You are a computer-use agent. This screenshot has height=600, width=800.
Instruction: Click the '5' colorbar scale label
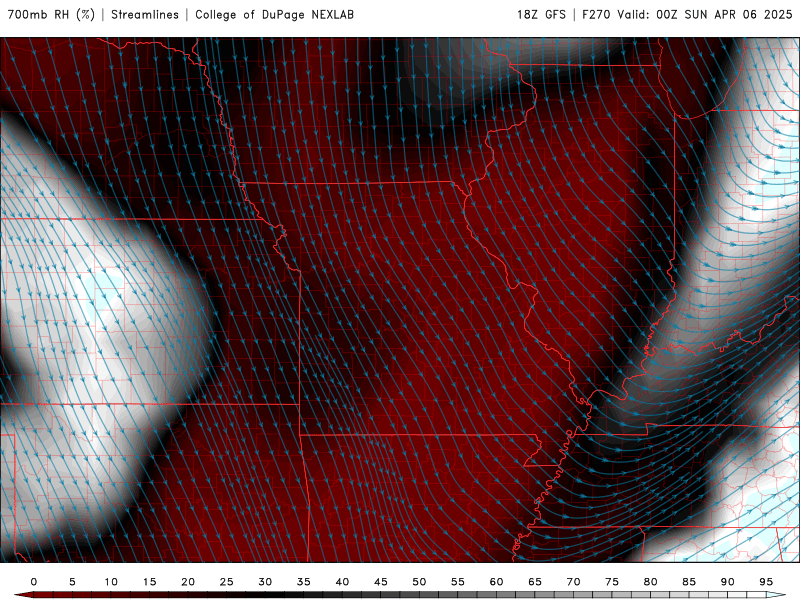click(72, 582)
